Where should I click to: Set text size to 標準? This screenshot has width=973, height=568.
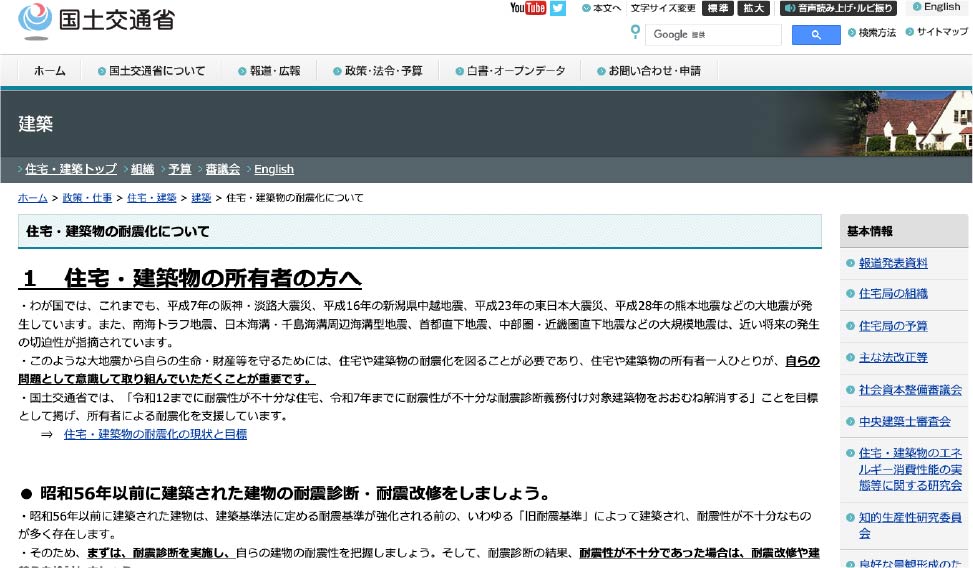pyautogui.click(x=718, y=8)
